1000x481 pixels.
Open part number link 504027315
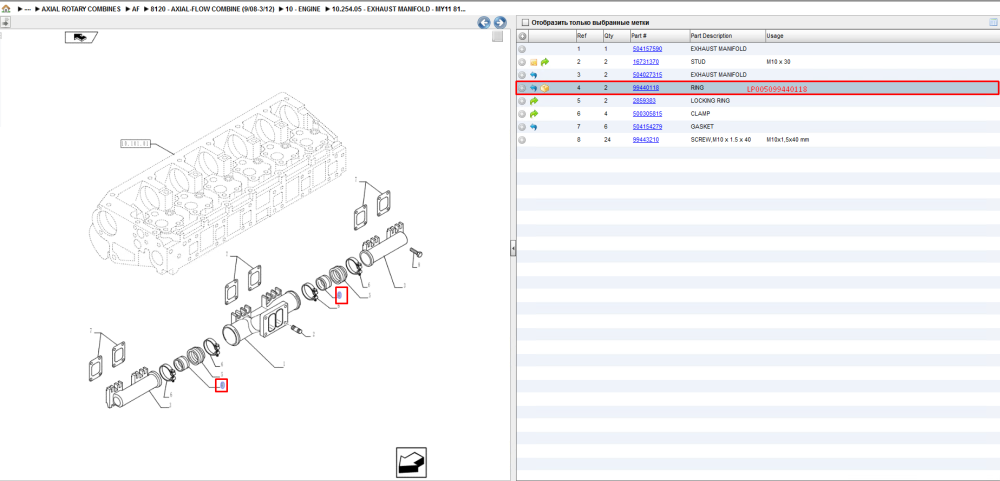(x=647, y=75)
